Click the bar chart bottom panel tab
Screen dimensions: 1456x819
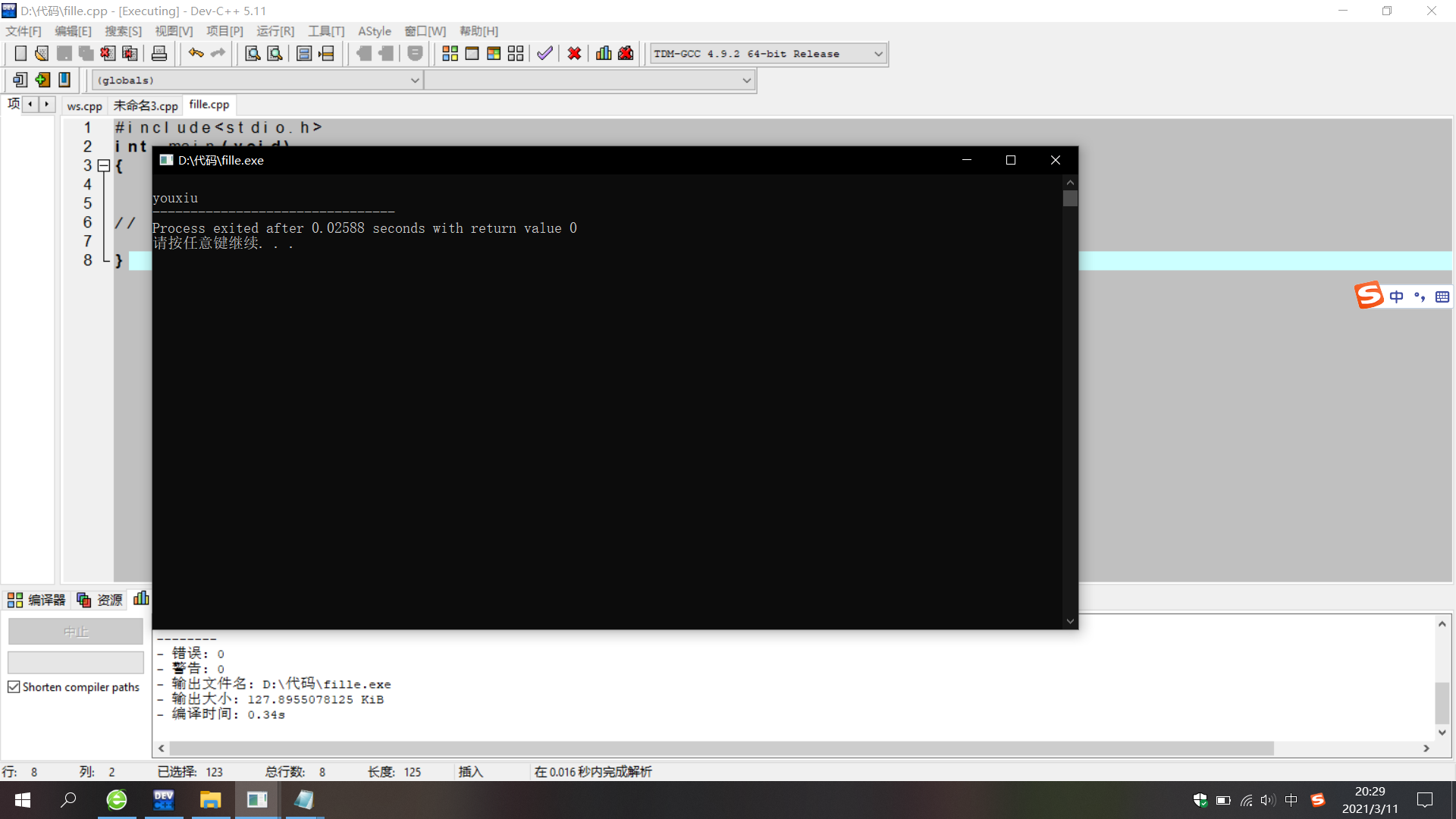click(x=141, y=599)
